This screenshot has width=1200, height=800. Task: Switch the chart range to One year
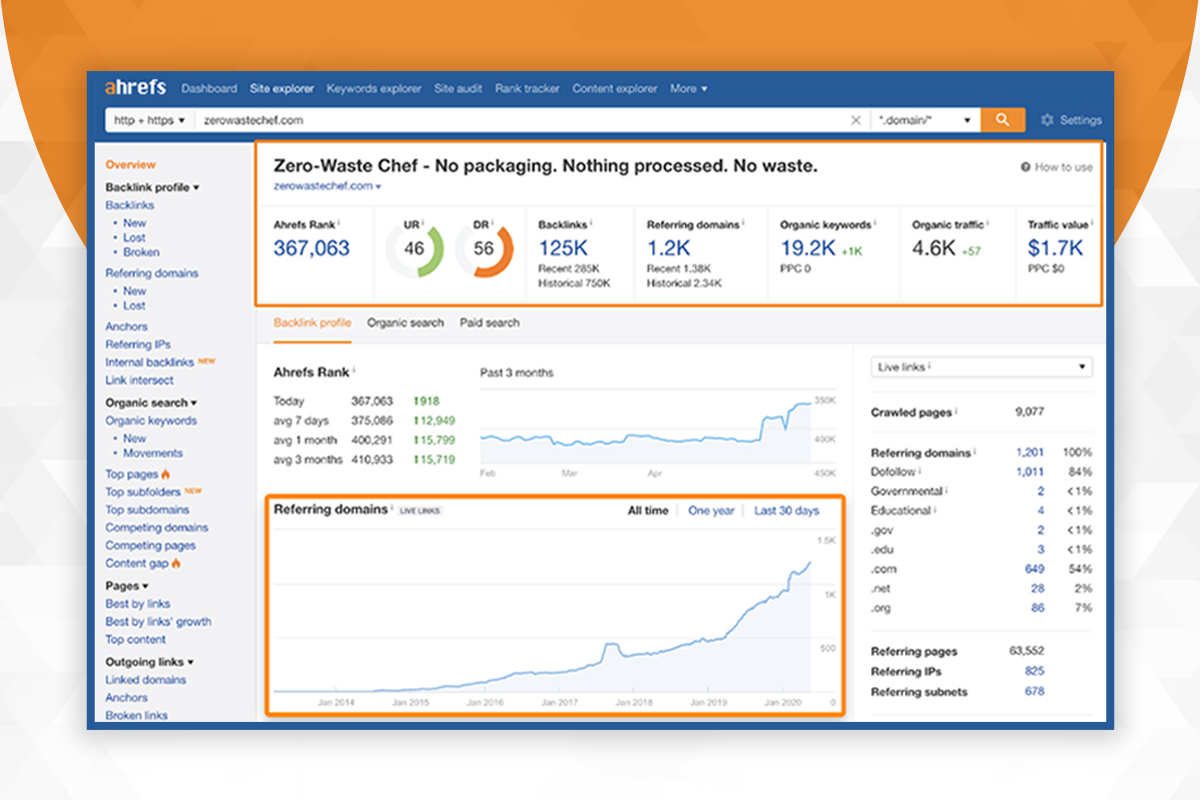pyautogui.click(x=711, y=511)
